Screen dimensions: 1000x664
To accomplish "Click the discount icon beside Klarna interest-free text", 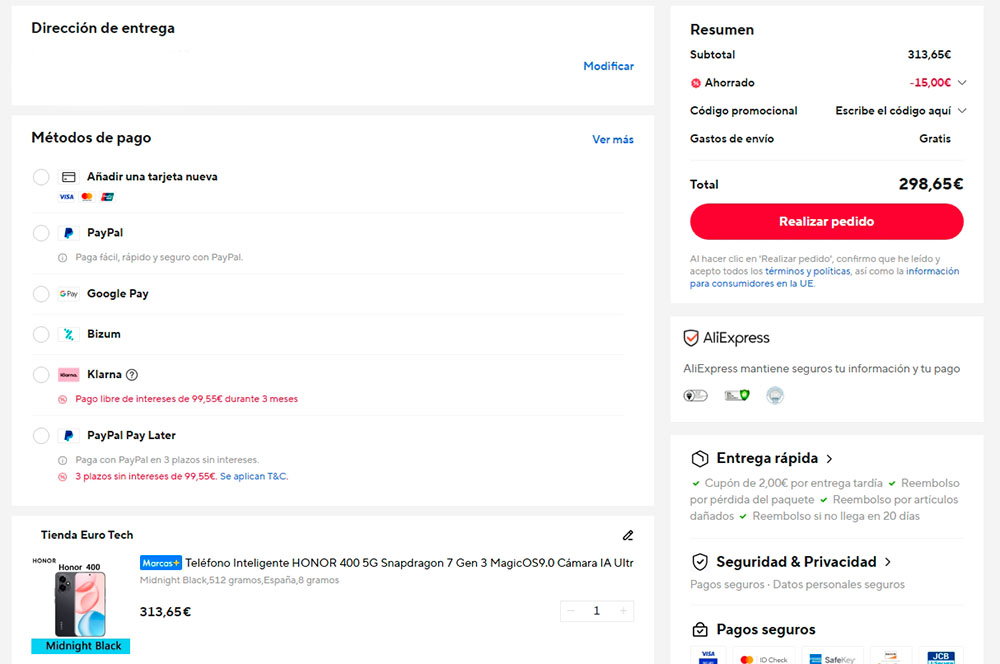I will coord(62,399).
